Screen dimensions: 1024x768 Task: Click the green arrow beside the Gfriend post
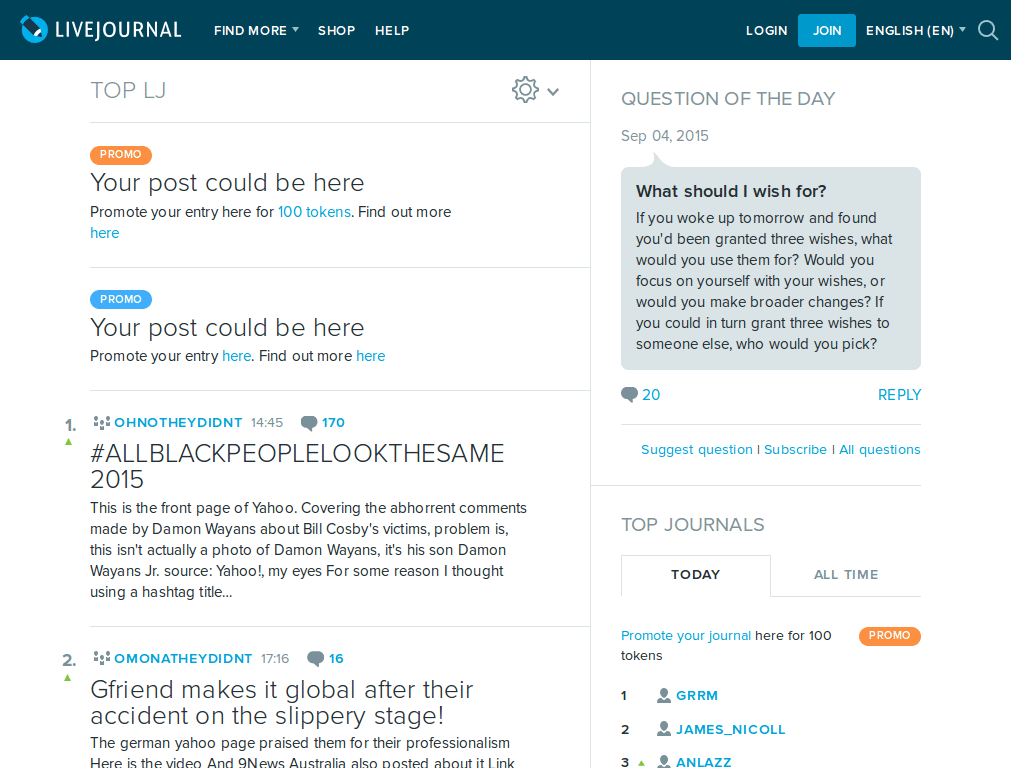point(68,677)
